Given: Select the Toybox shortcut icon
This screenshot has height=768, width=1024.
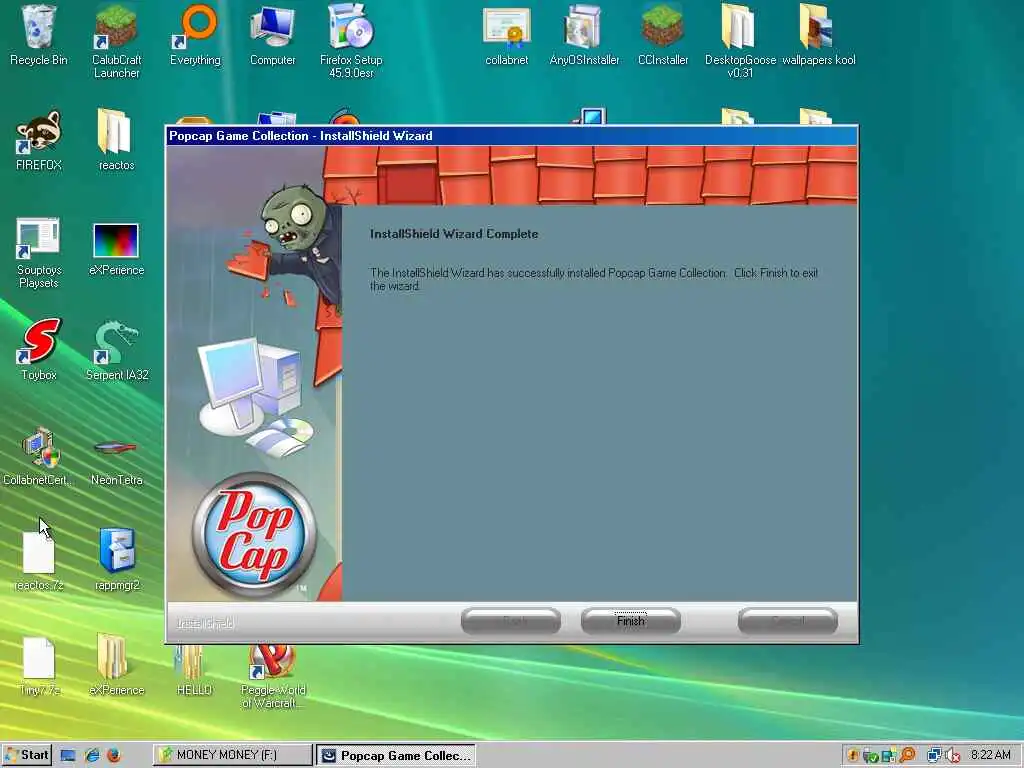Looking at the screenshot, I should (x=39, y=349).
